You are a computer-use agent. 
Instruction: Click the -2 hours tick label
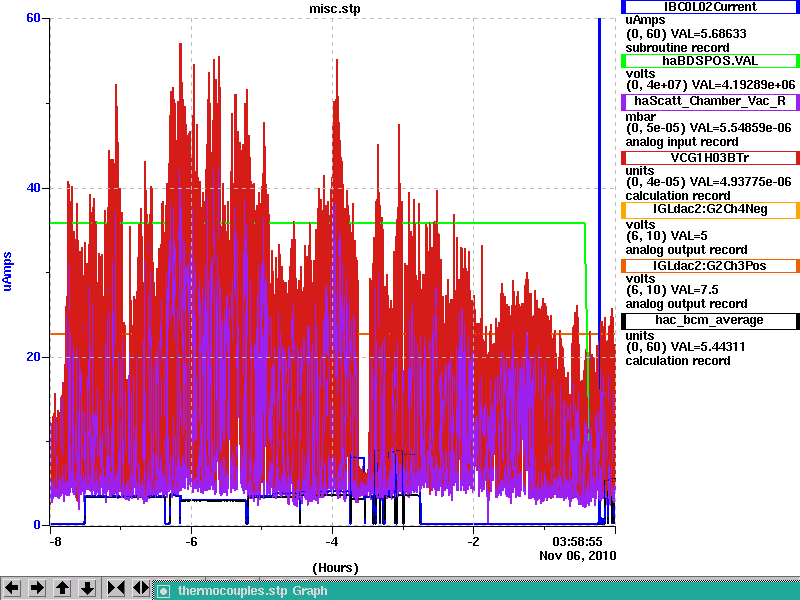(x=473, y=541)
